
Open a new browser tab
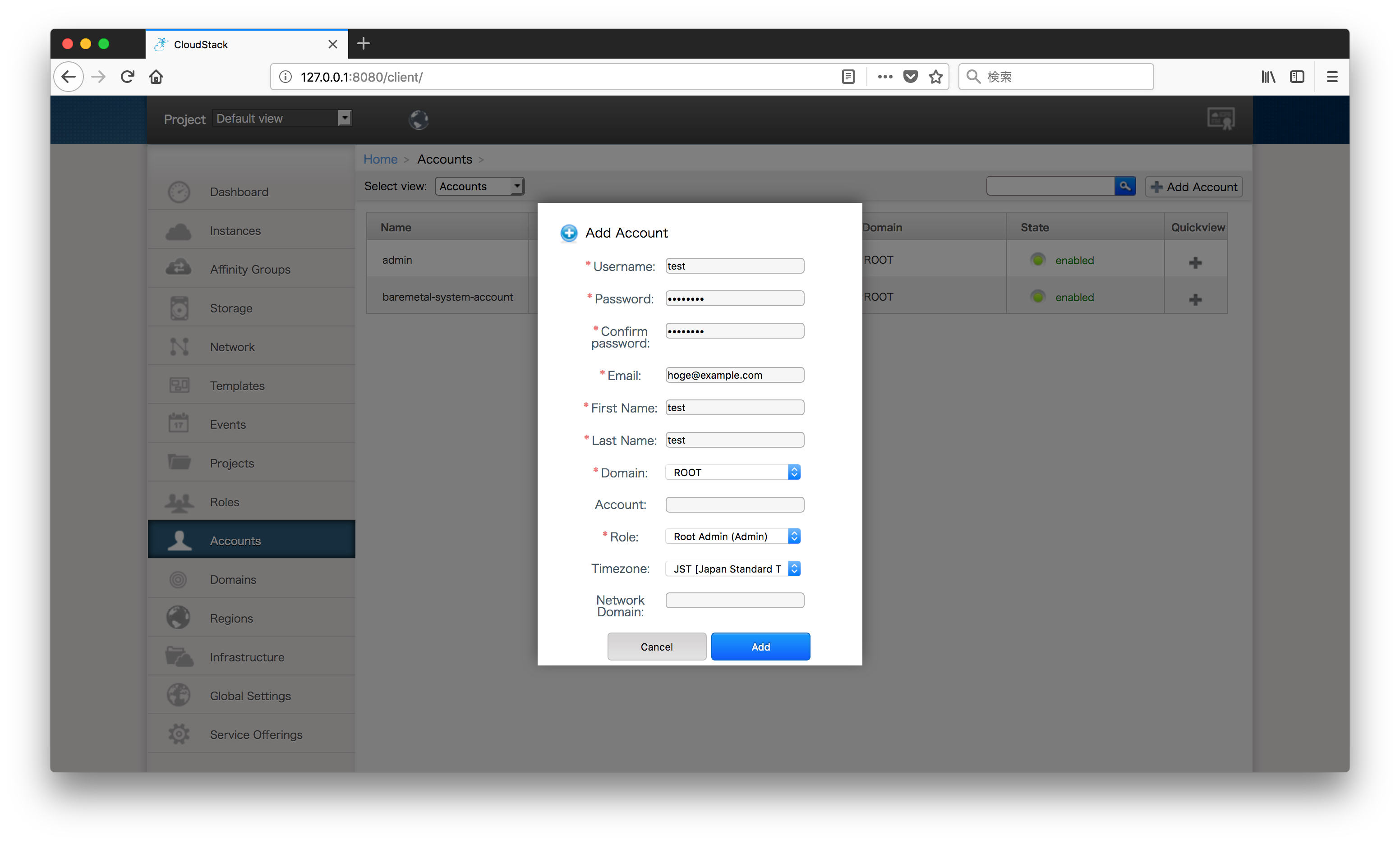[364, 44]
